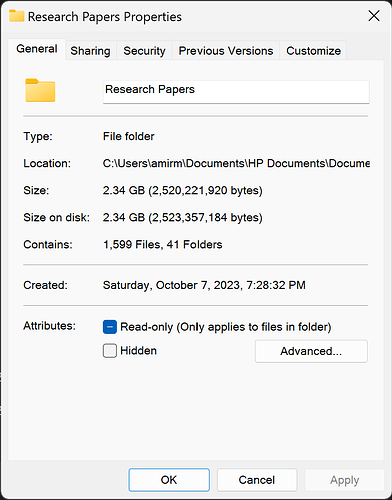392x500 pixels.
Task: Click the Created date value text
Action: [204, 285]
